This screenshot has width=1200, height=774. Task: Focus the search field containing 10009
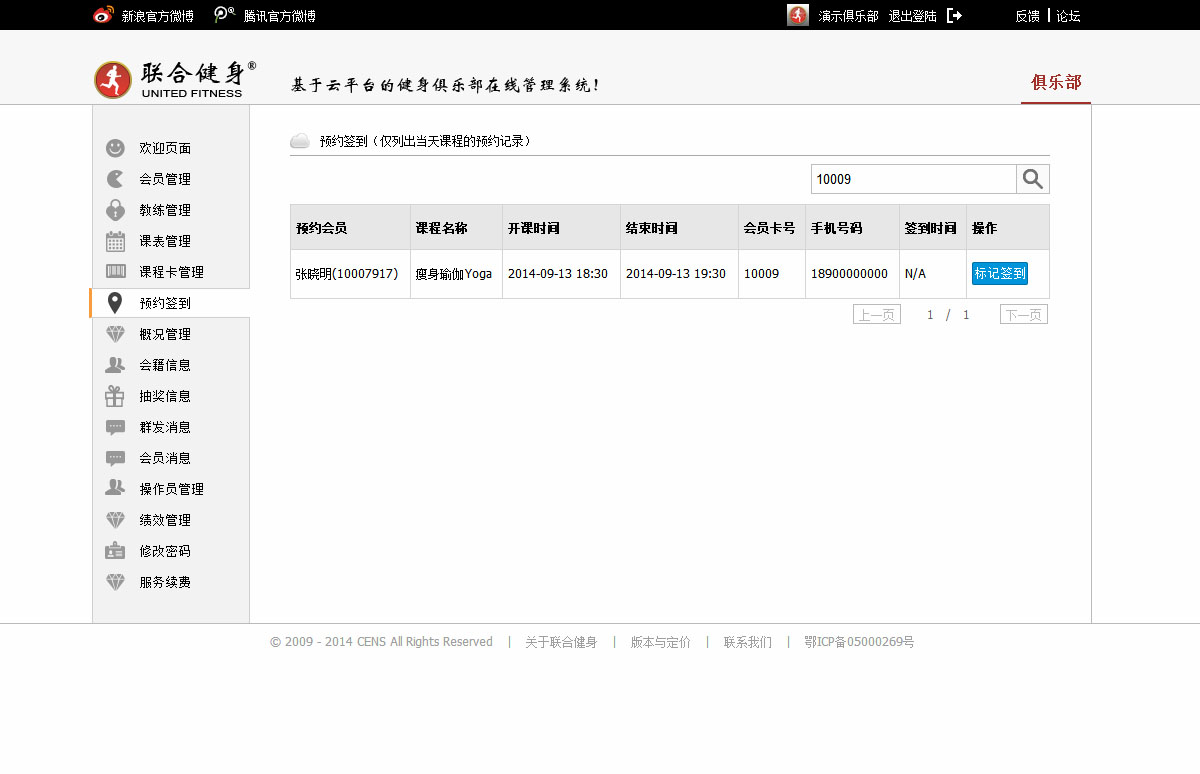[912, 179]
